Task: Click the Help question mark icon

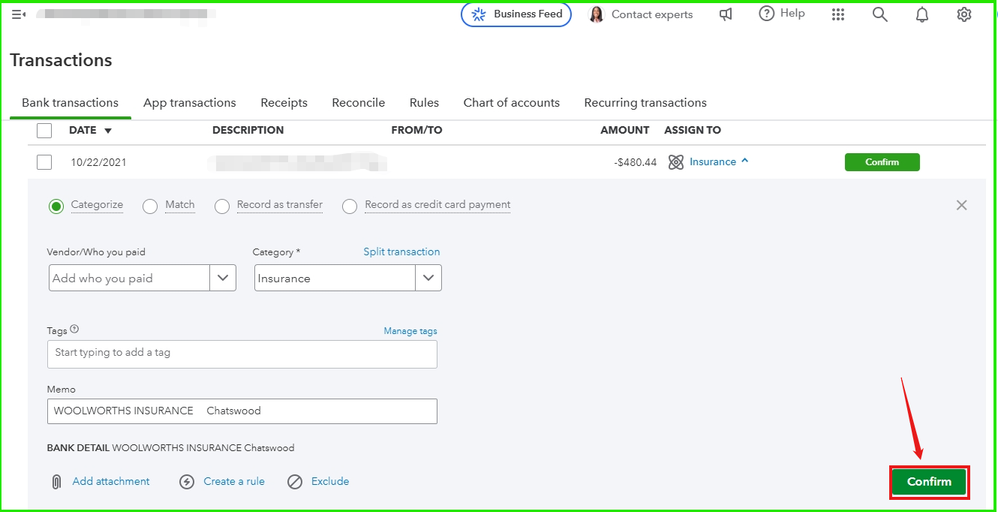Action: 767,14
